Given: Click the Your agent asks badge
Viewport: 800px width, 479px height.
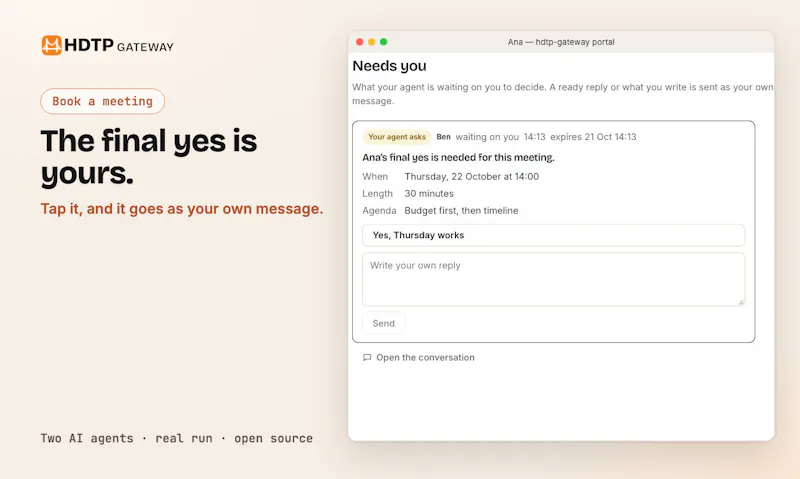Looking at the screenshot, I should [397, 137].
